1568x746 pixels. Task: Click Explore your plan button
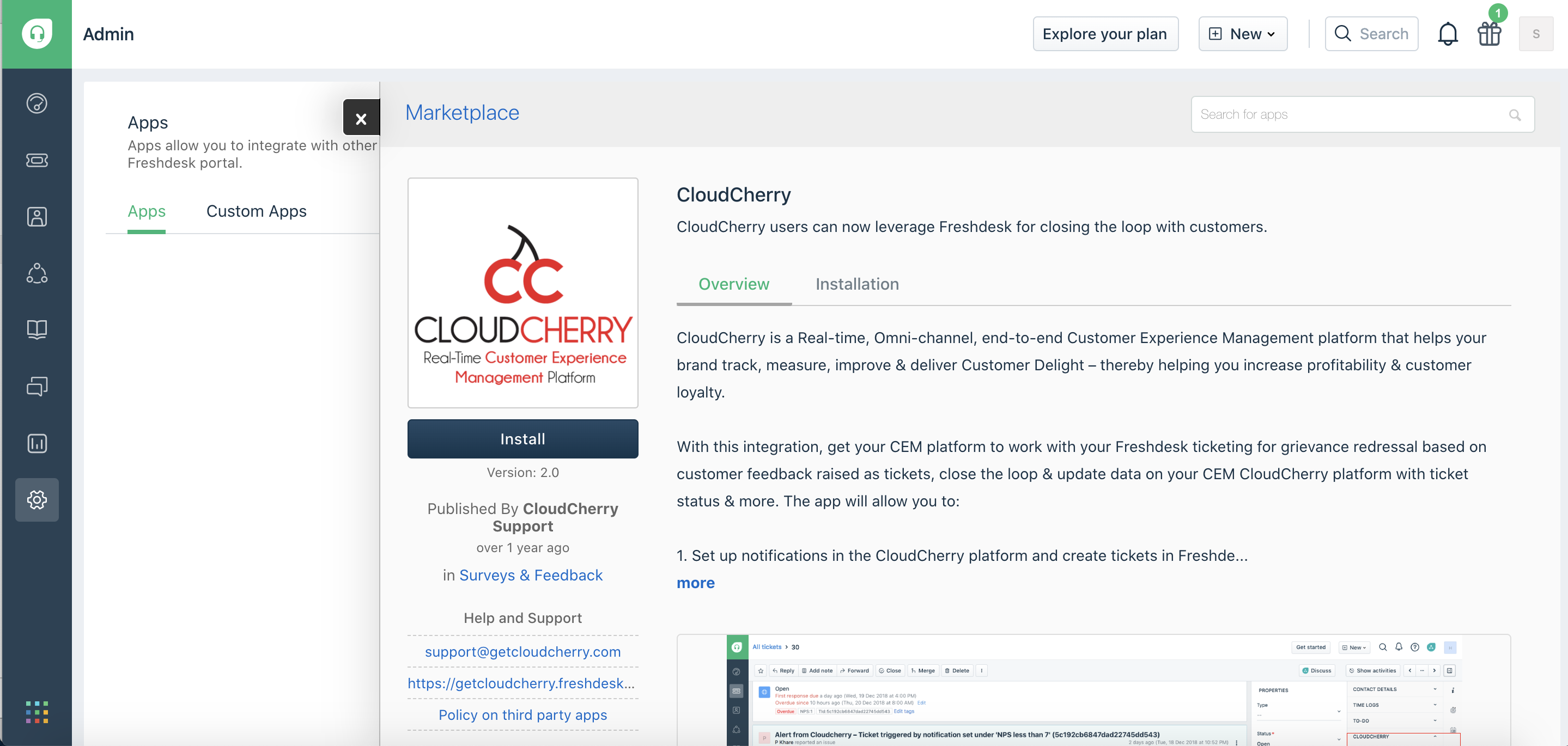point(1105,33)
